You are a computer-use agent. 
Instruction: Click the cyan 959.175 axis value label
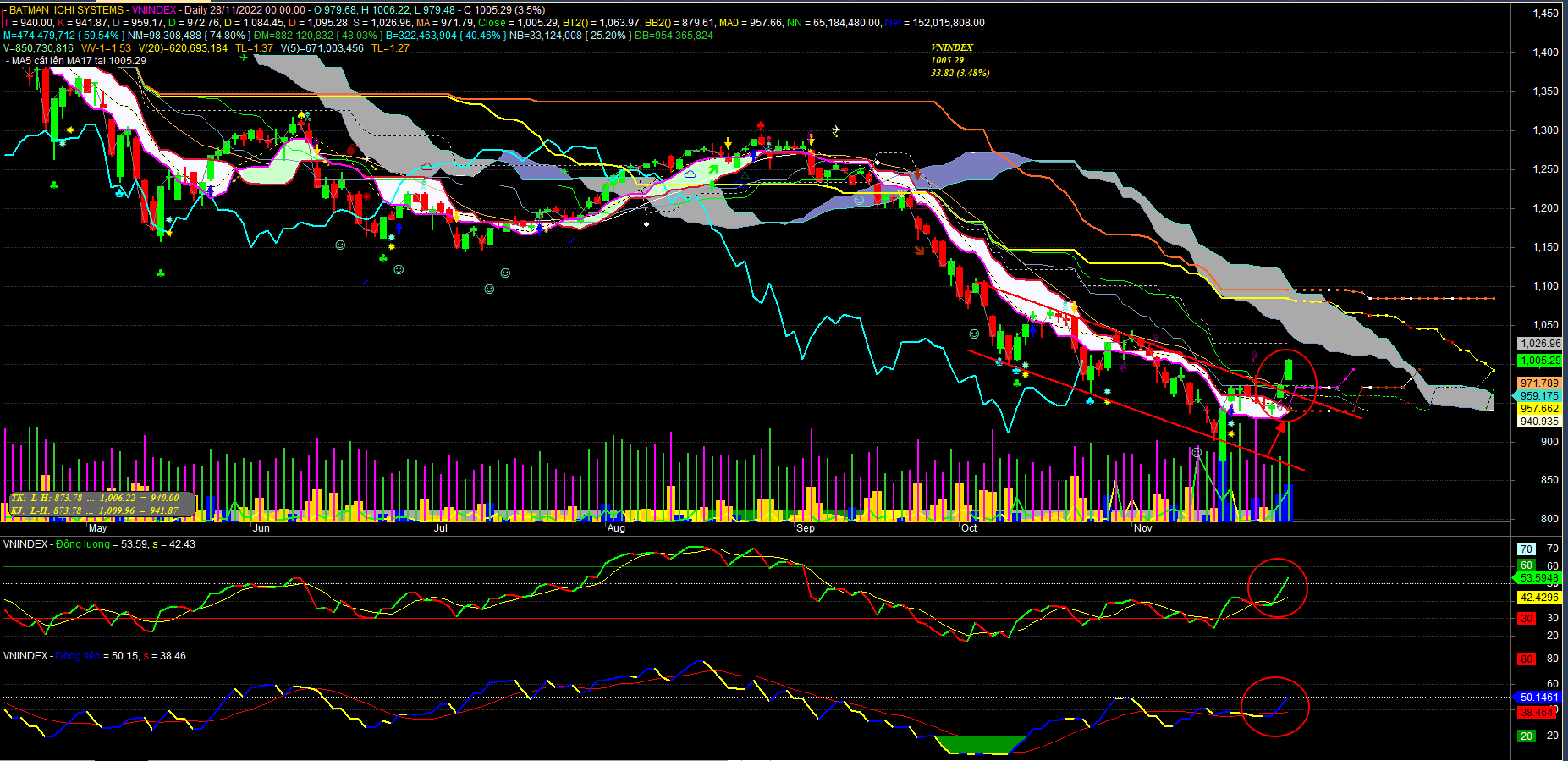(x=1539, y=396)
